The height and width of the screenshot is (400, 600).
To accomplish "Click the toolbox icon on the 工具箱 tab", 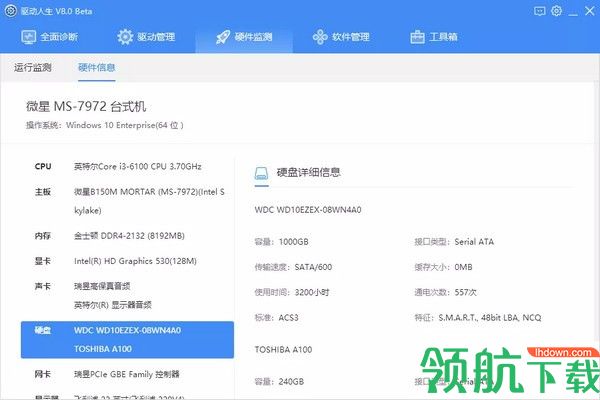I will coord(417,37).
